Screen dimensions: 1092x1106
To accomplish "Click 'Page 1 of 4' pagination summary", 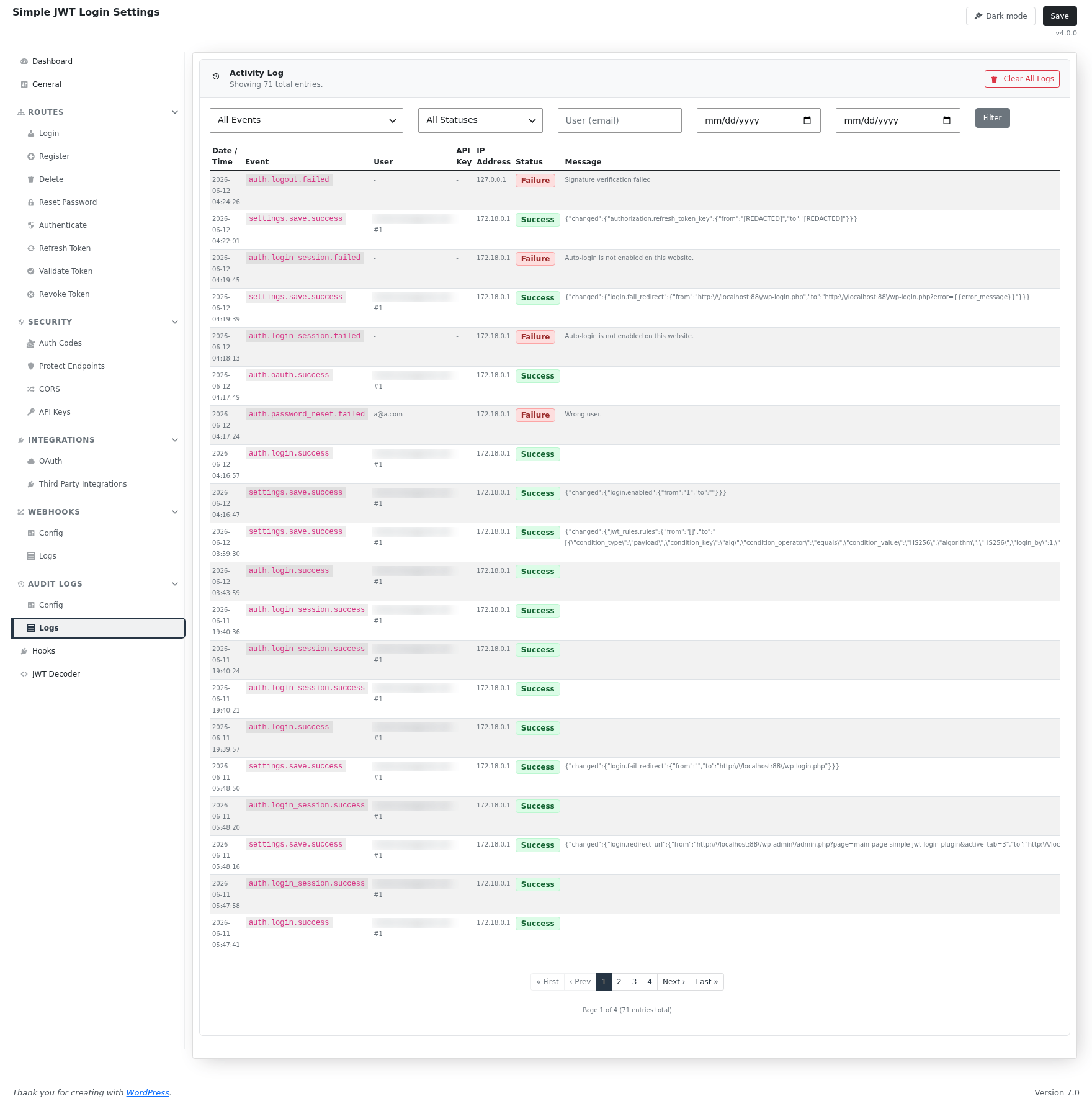I will pos(627,1010).
